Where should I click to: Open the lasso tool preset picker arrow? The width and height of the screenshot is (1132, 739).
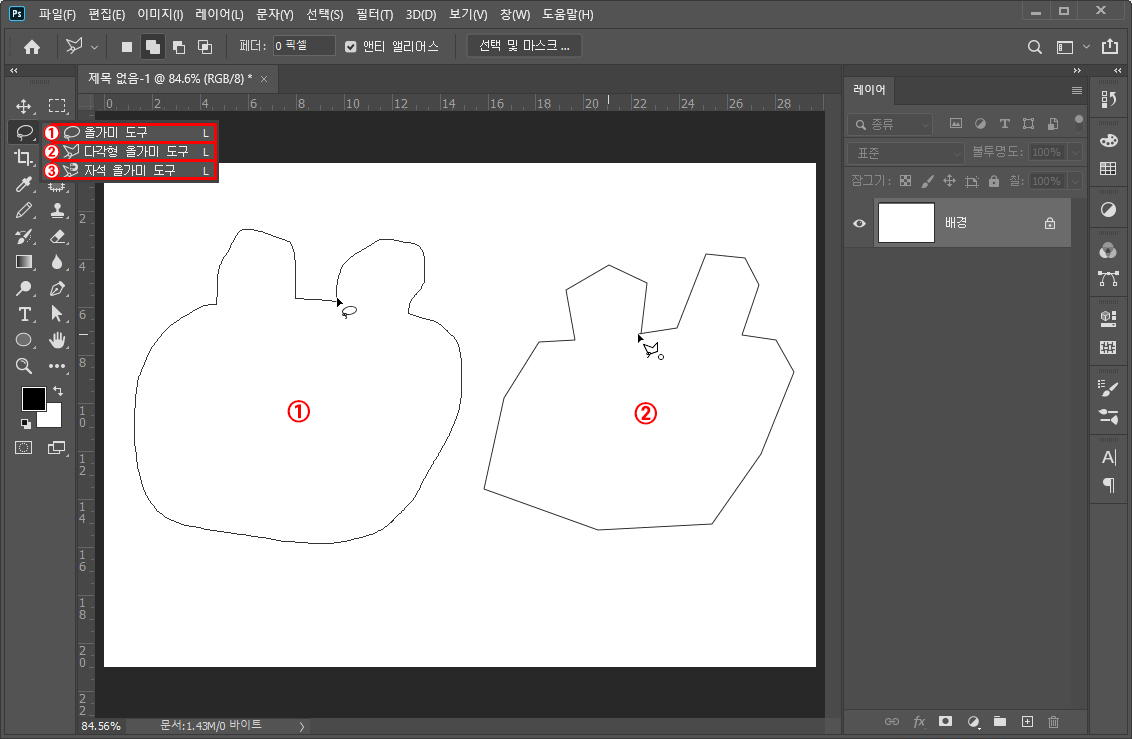click(94, 47)
